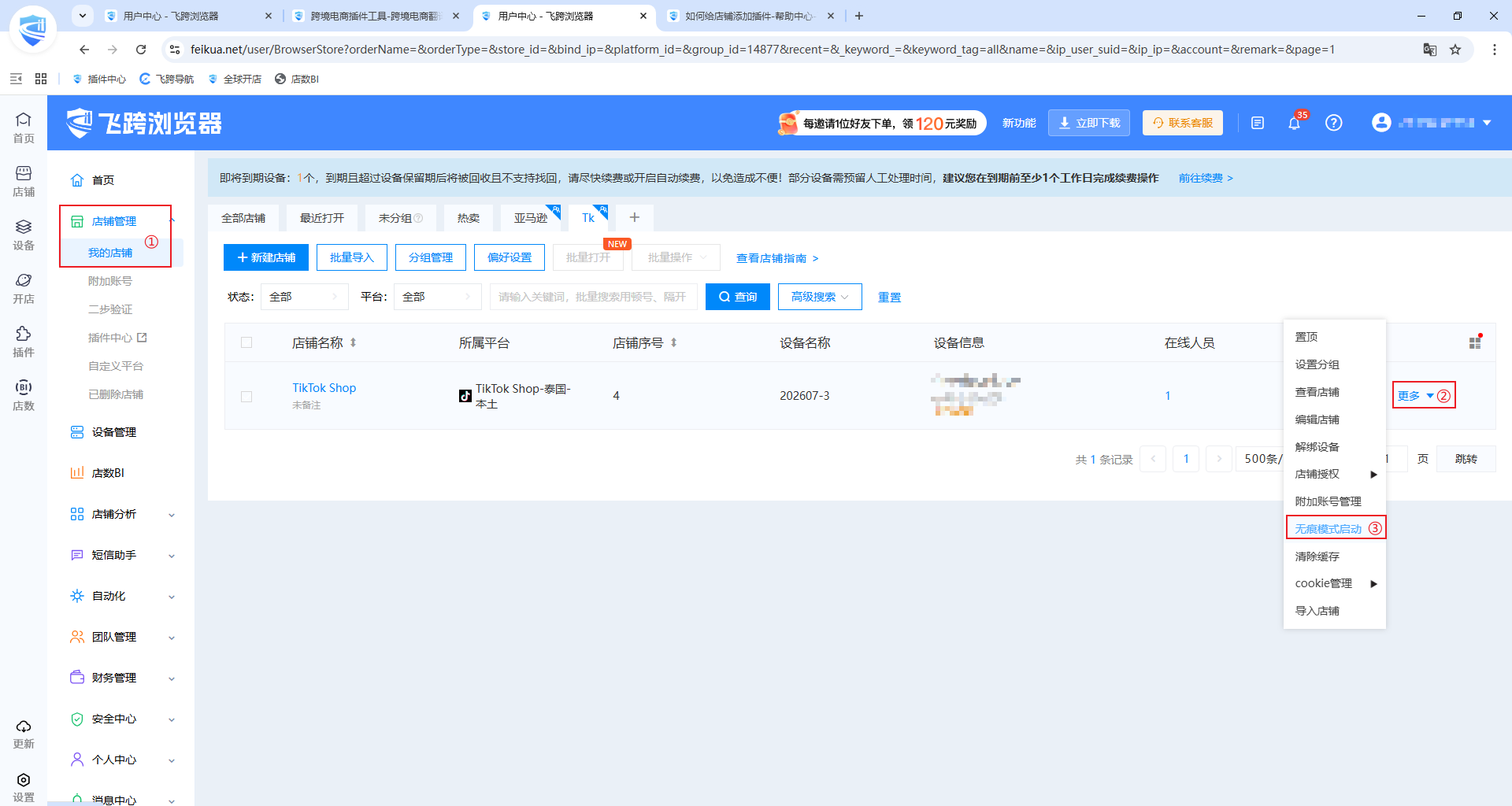This screenshot has width=1512, height=806.
Task: Click the 重置 reset link
Action: [x=890, y=297]
